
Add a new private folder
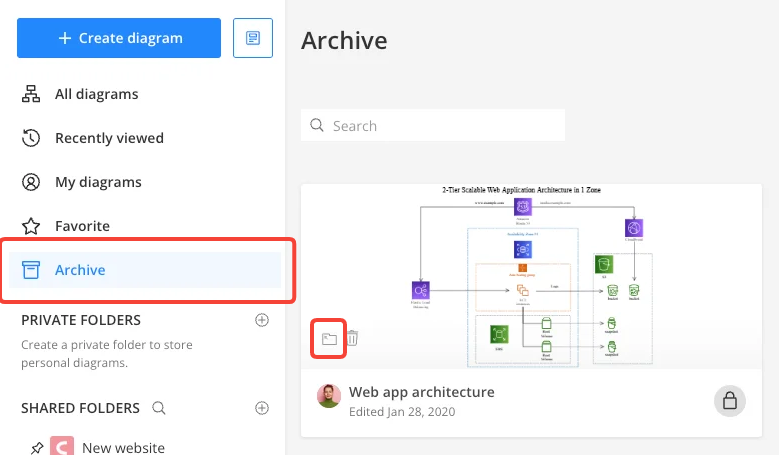coord(262,320)
